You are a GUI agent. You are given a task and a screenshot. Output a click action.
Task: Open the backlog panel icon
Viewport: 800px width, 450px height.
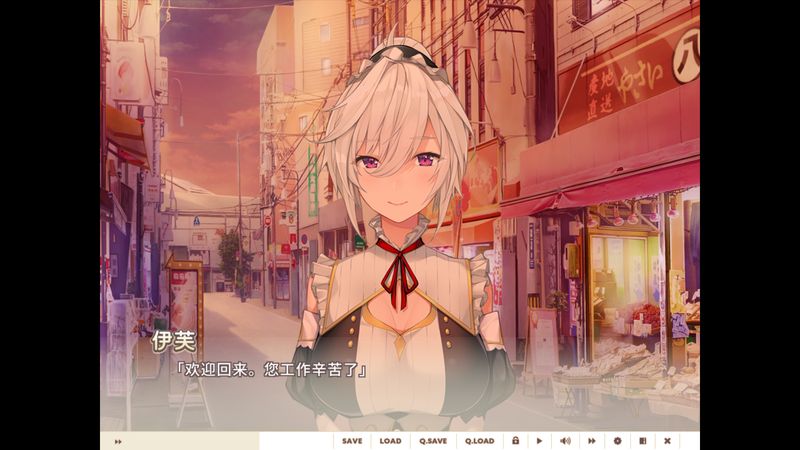click(643, 441)
